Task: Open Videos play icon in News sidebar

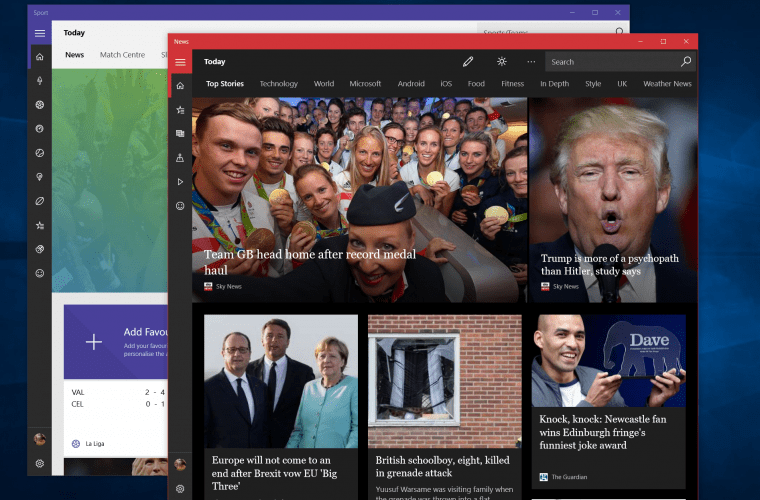Action: click(x=180, y=182)
